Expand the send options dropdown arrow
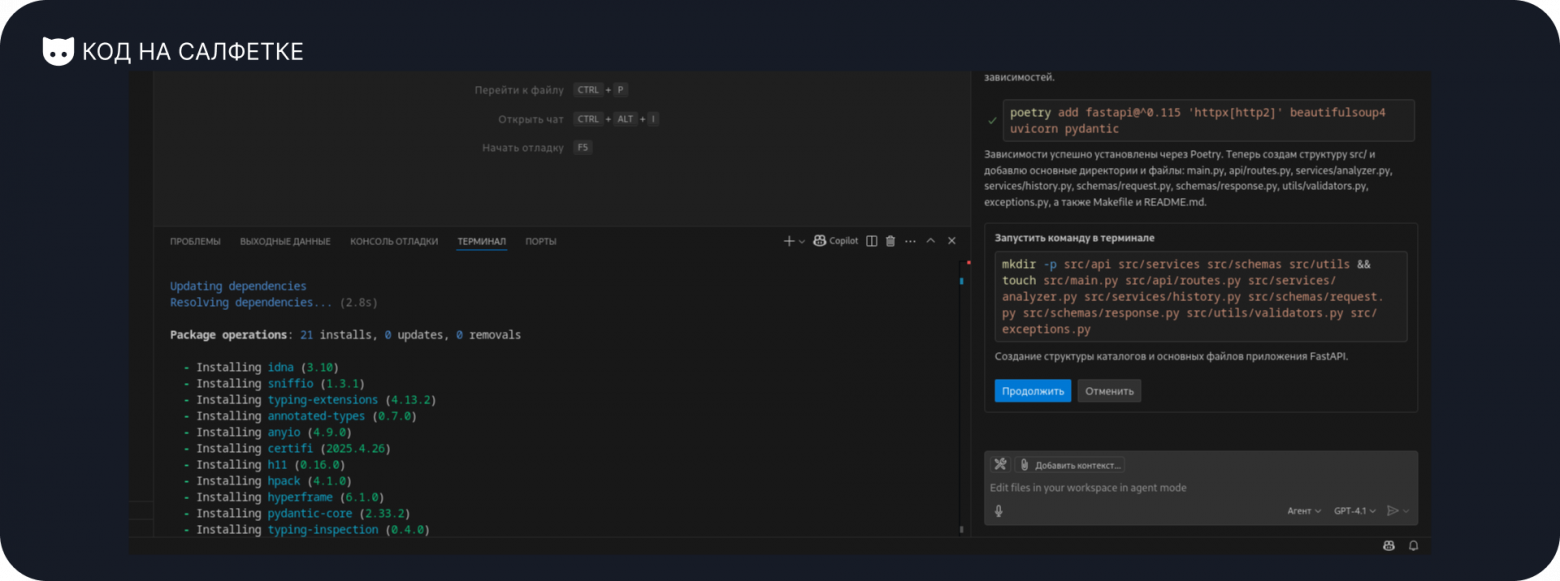The height and width of the screenshot is (581, 1560). pos(1407,512)
